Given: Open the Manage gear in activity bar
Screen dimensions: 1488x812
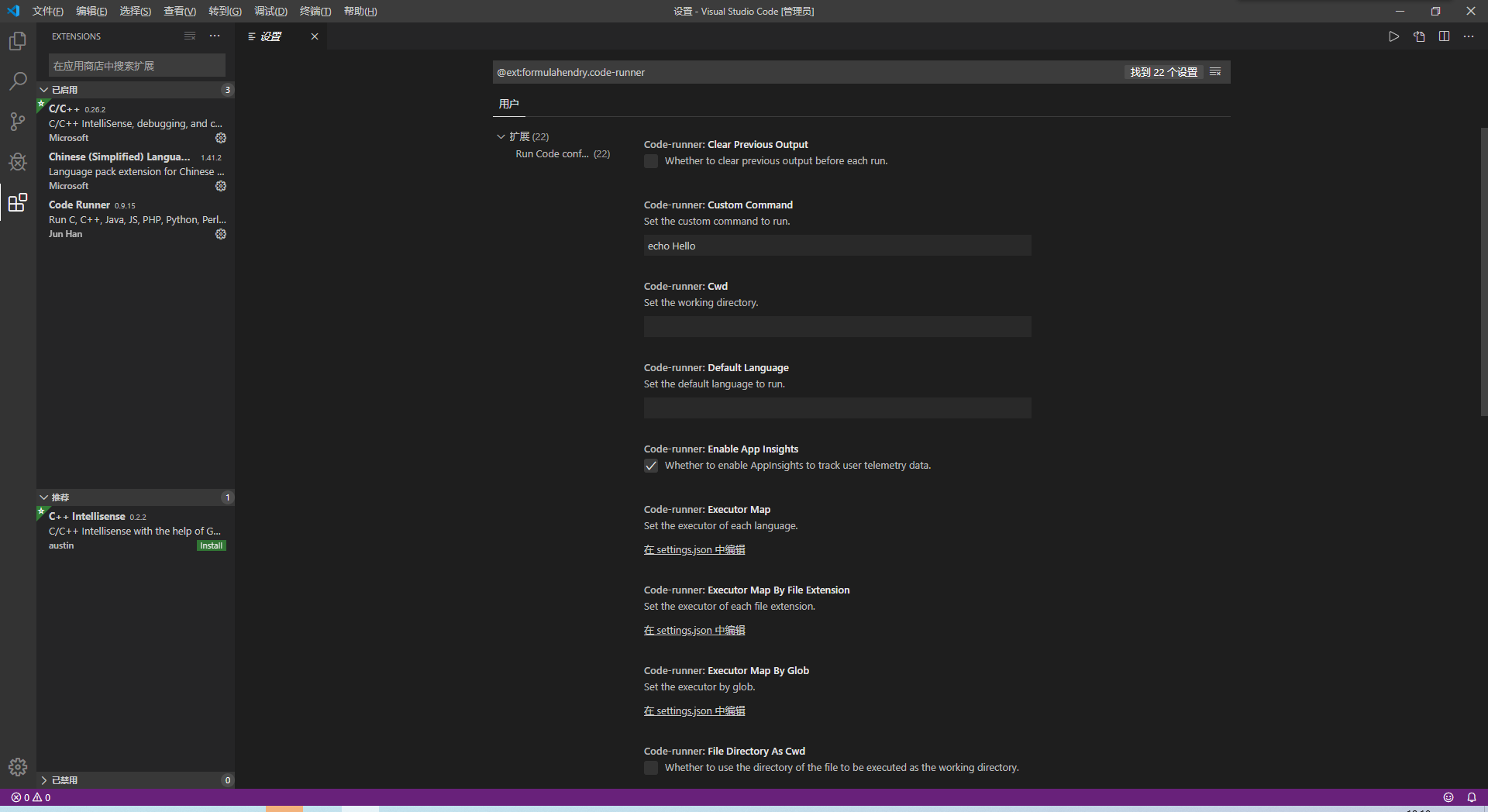Looking at the screenshot, I should pos(18,767).
